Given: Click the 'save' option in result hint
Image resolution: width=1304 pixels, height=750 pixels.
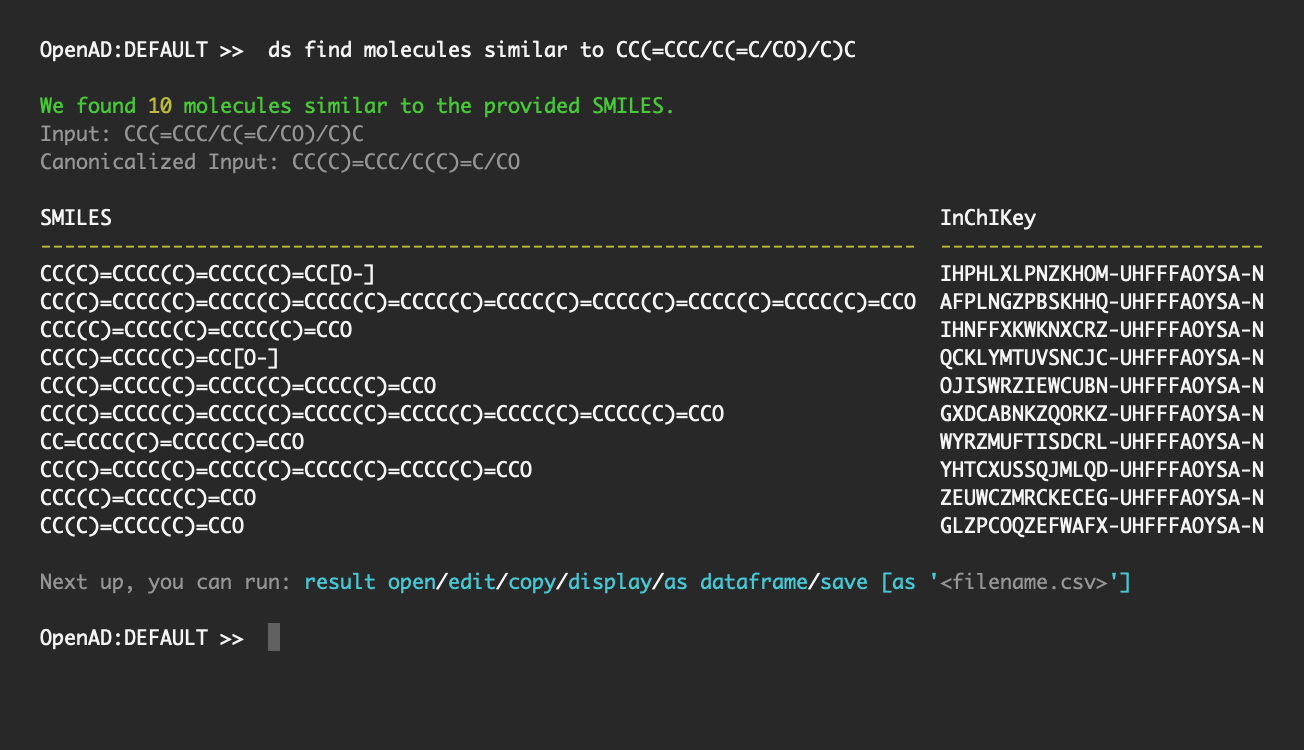Looking at the screenshot, I should (844, 582).
